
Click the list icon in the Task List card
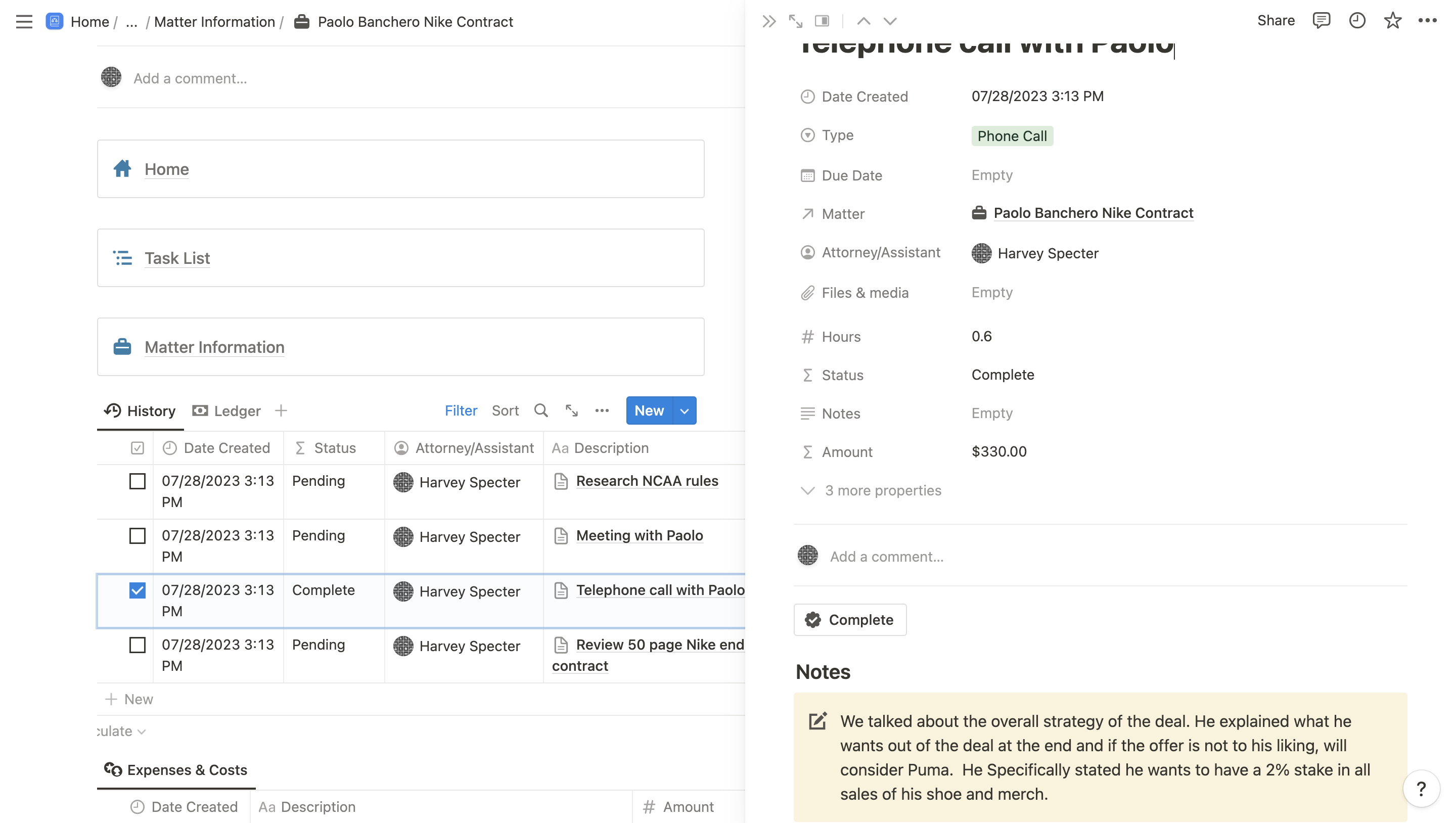(122, 258)
